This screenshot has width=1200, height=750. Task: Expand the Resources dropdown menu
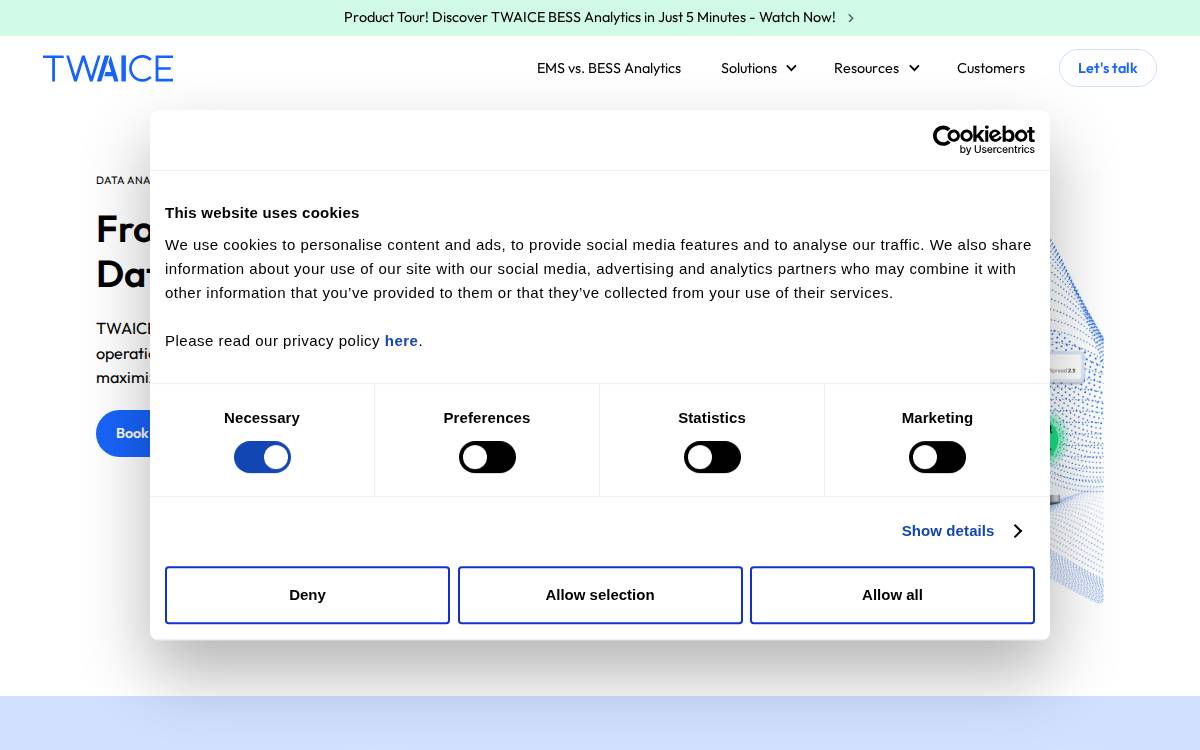(x=876, y=68)
